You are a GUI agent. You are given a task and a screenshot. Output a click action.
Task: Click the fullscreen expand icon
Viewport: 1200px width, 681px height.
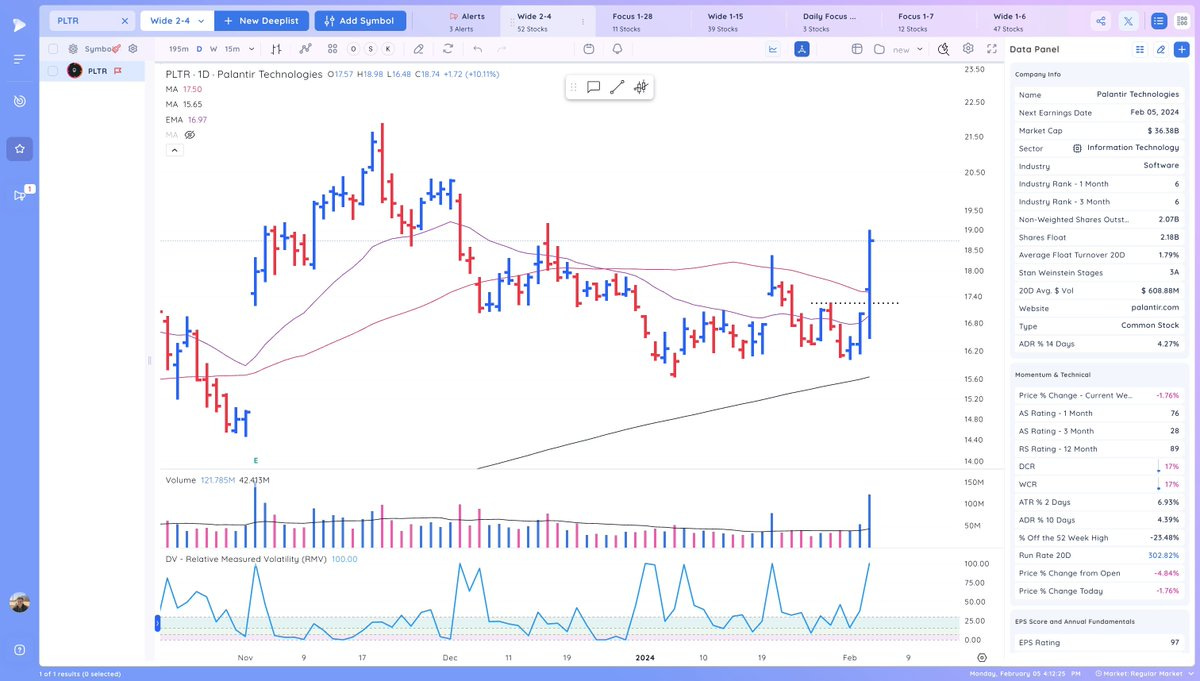pos(990,48)
